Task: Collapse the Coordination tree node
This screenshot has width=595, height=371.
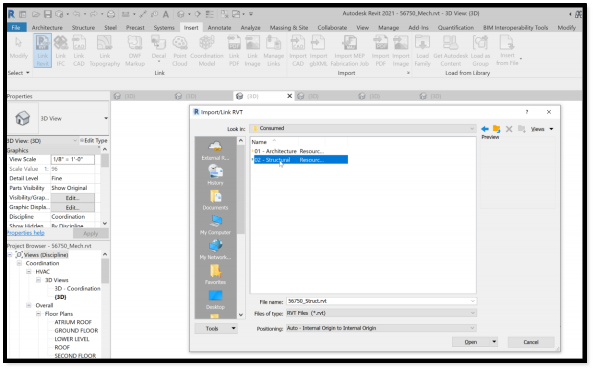Action: 19,263
